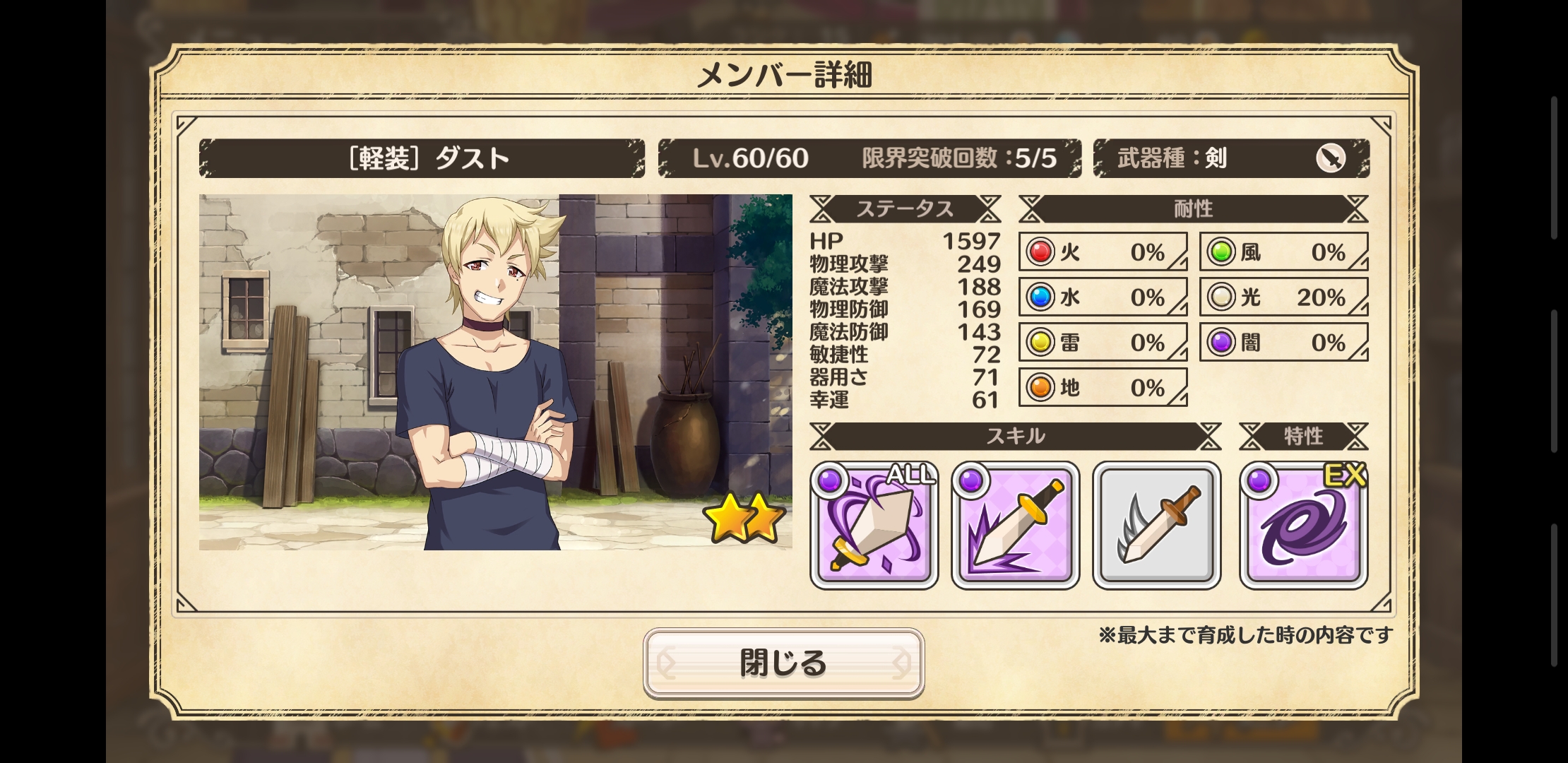This screenshot has height=763, width=1568.
Task: Expand the fire resistance 0% box
Action: [1103, 252]
